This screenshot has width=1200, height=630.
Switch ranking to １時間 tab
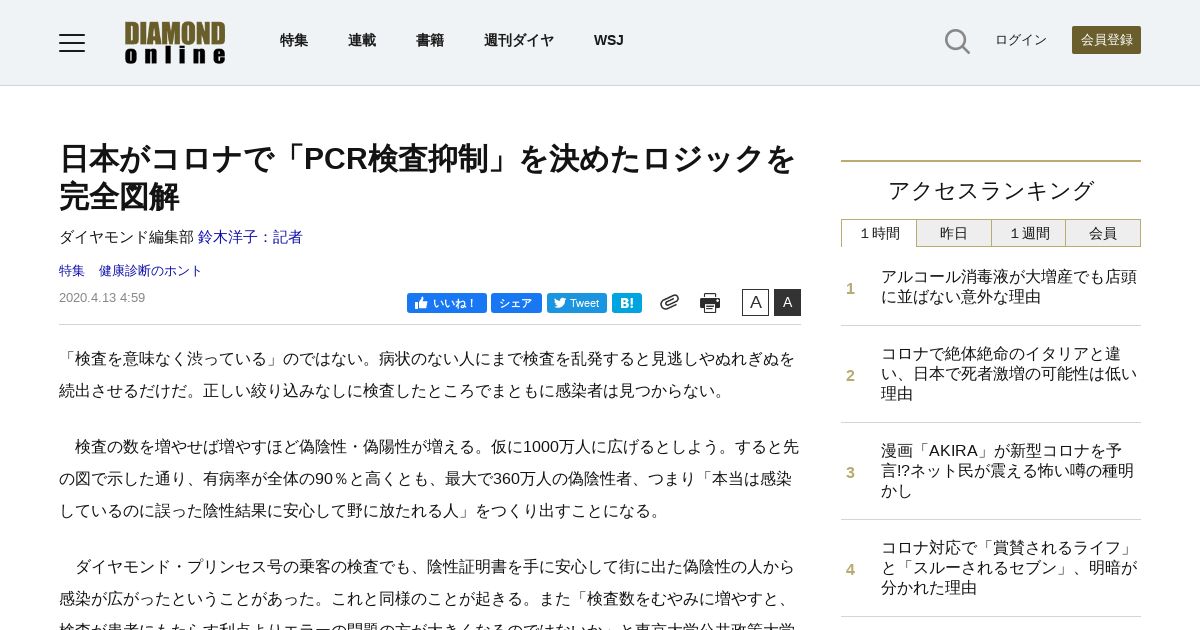(x=879, y=233)
